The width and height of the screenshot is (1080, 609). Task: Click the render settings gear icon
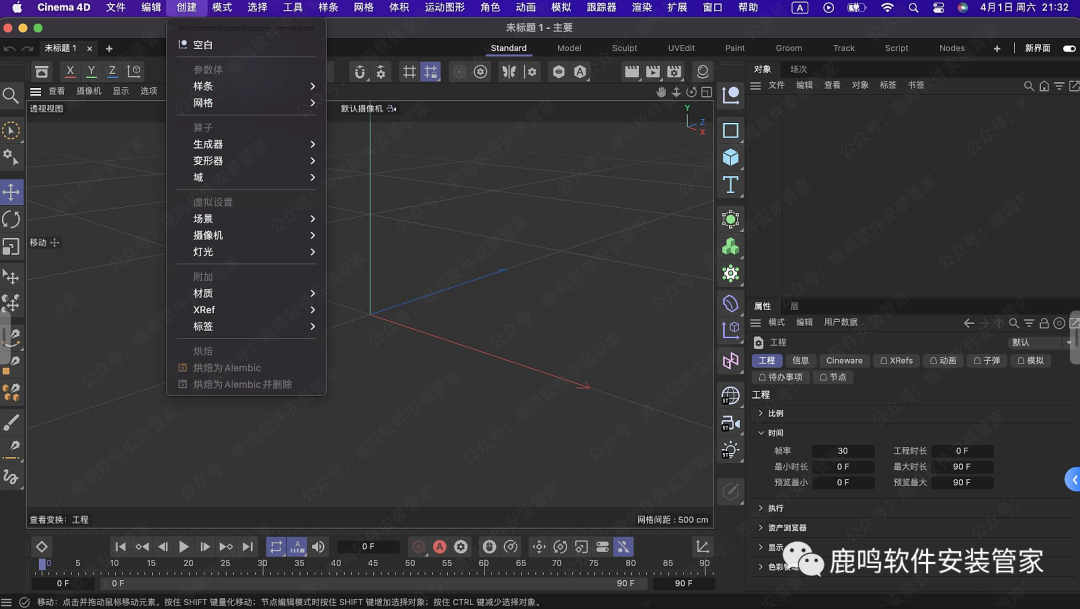pos(675,72)
